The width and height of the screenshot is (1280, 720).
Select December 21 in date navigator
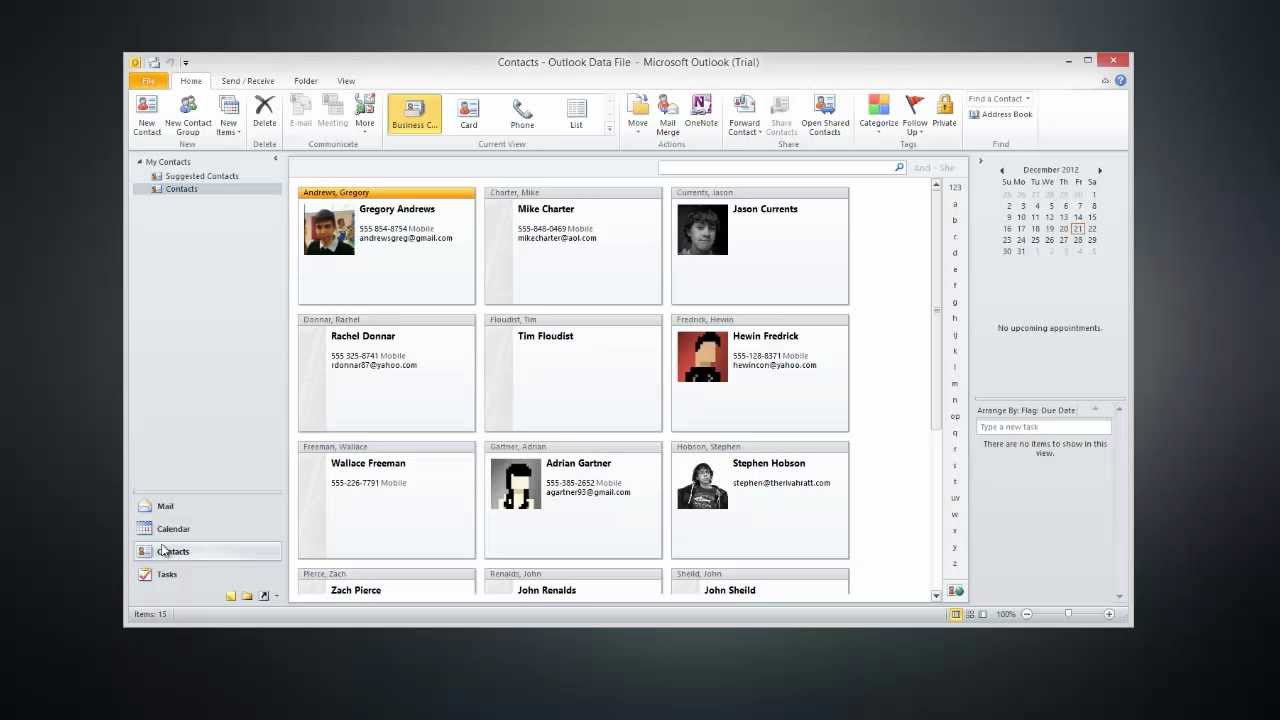(1078, 229)
